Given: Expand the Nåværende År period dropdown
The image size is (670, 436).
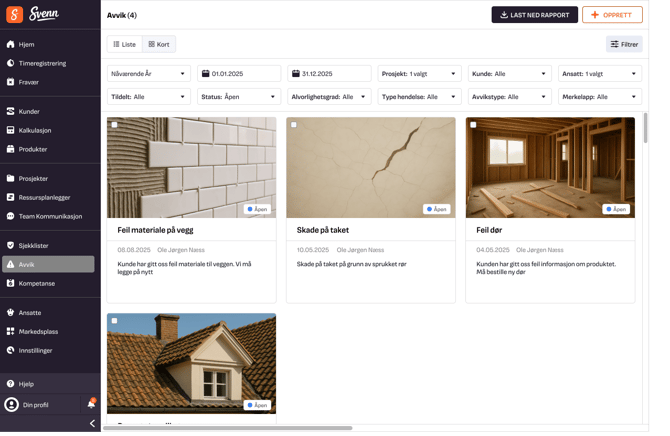Looking at the screenshot, I should (x=148, y=74).
